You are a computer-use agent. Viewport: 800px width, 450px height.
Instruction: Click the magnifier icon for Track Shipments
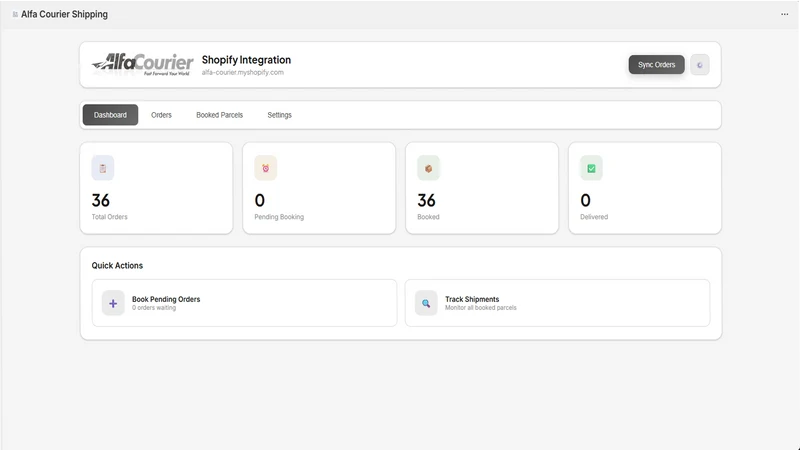click(x=426, y=303)
